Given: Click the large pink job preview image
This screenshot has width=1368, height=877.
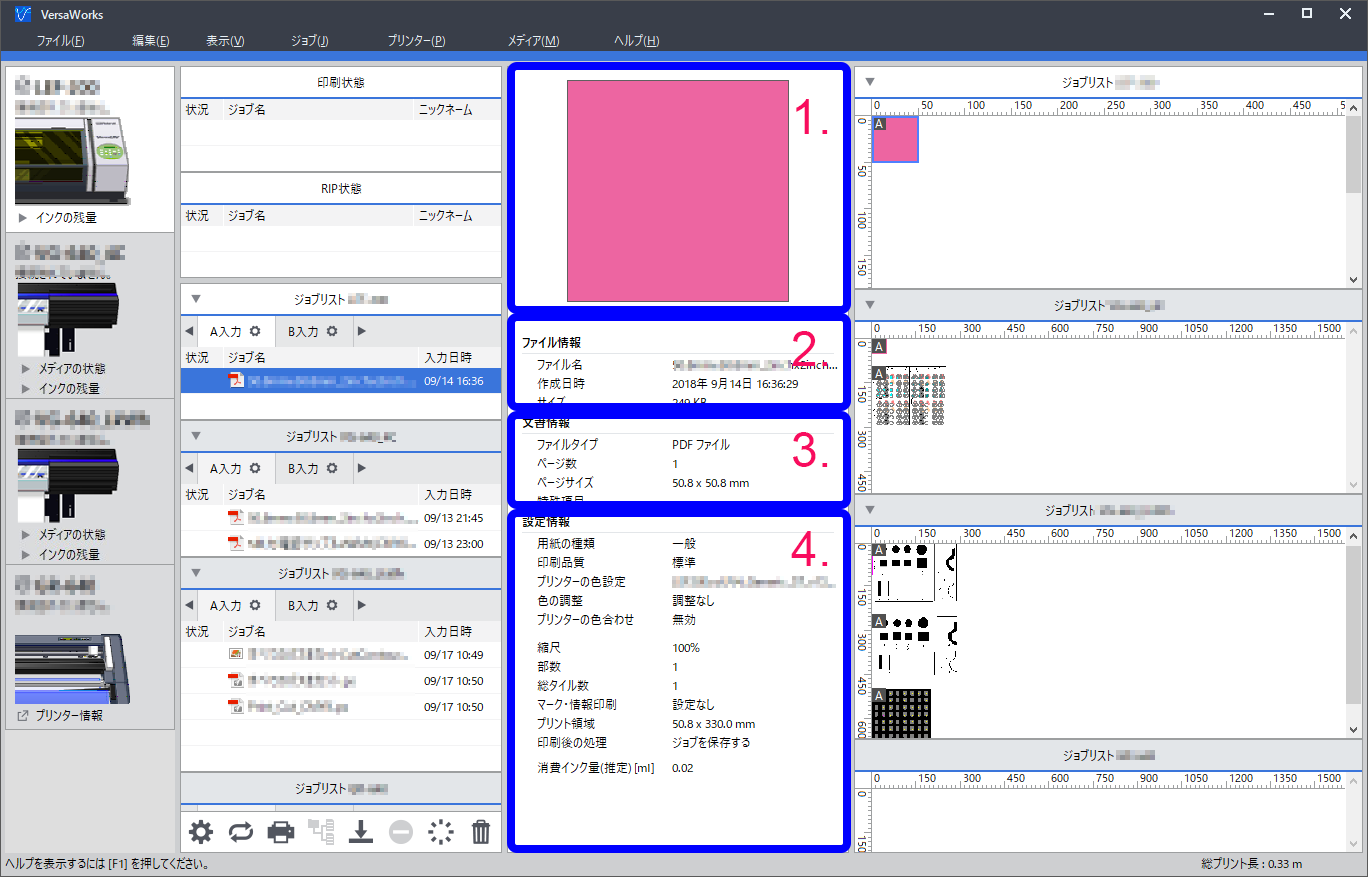Looking at the screenshot, I should (678, 191).
